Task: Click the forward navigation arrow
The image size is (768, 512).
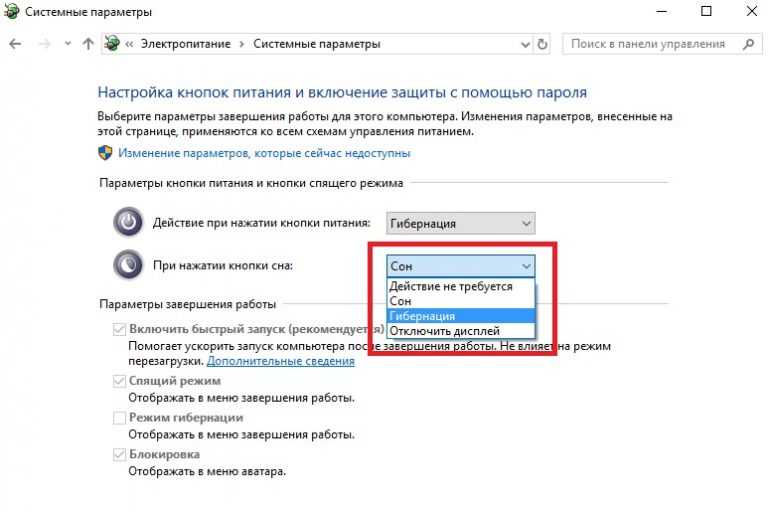Action: (x=44, y=44)
